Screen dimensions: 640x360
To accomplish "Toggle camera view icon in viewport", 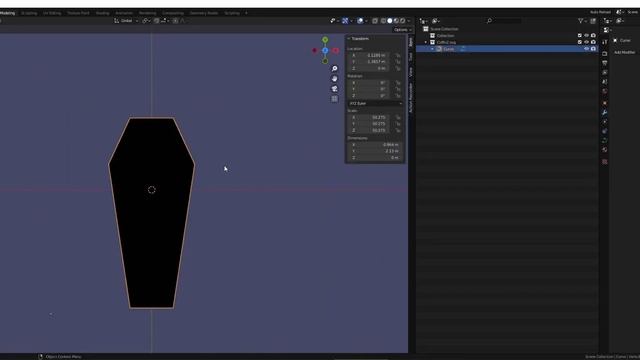I will 334,89.
